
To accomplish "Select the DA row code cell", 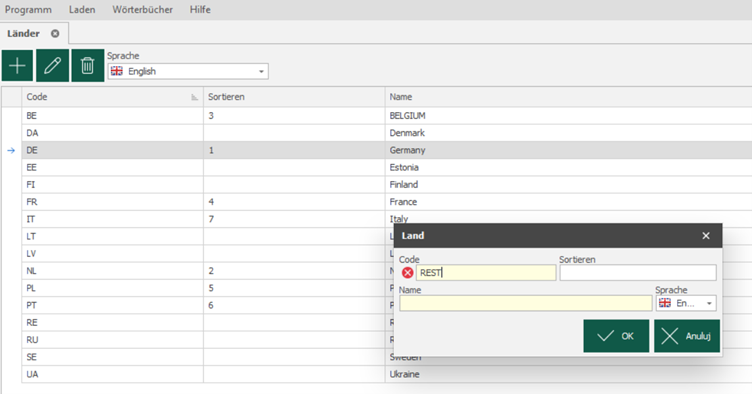I will (x=112, y=133).
